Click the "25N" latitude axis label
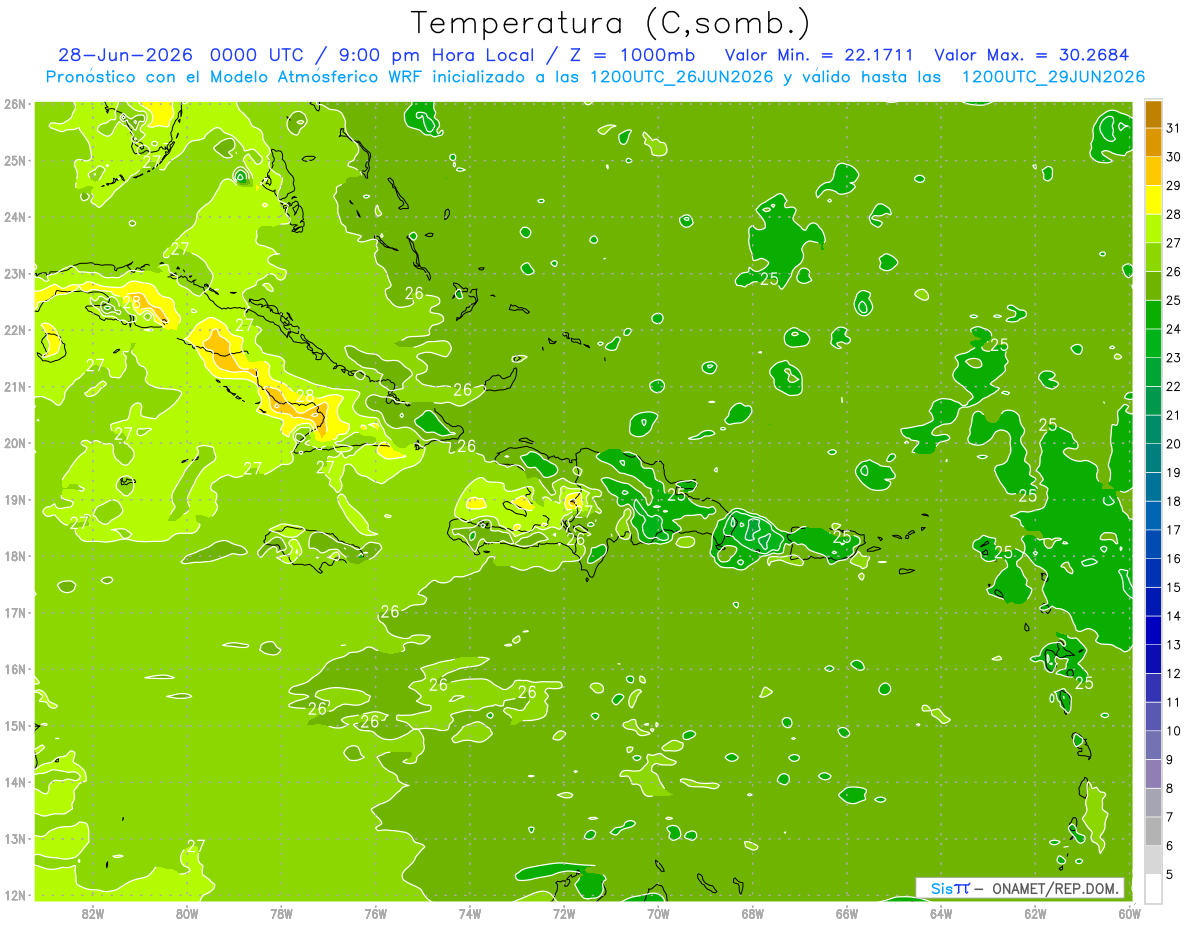 click(15, 160)
